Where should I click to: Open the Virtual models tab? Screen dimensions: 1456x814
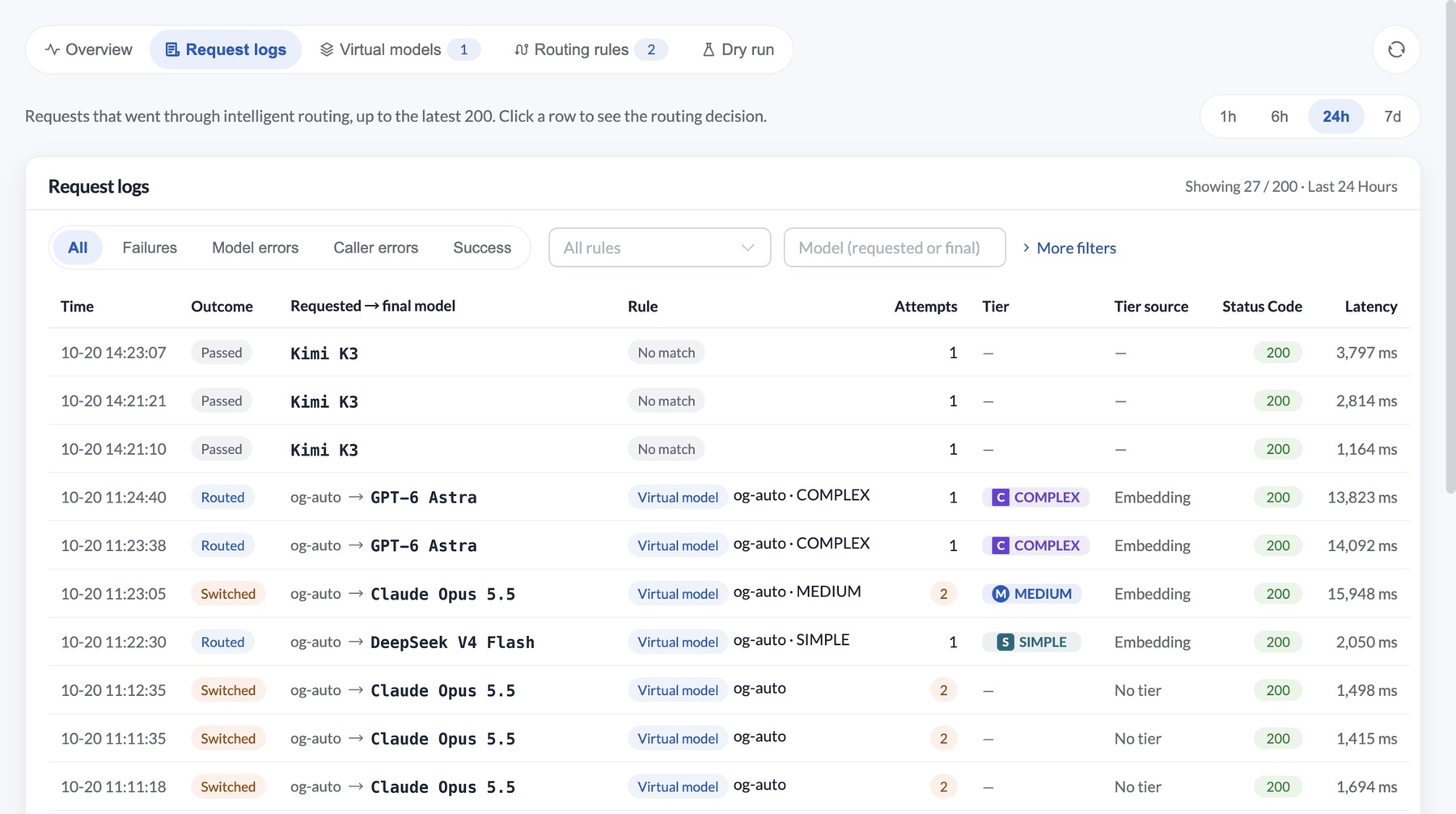pyautogui.click(x=400, y=49)
